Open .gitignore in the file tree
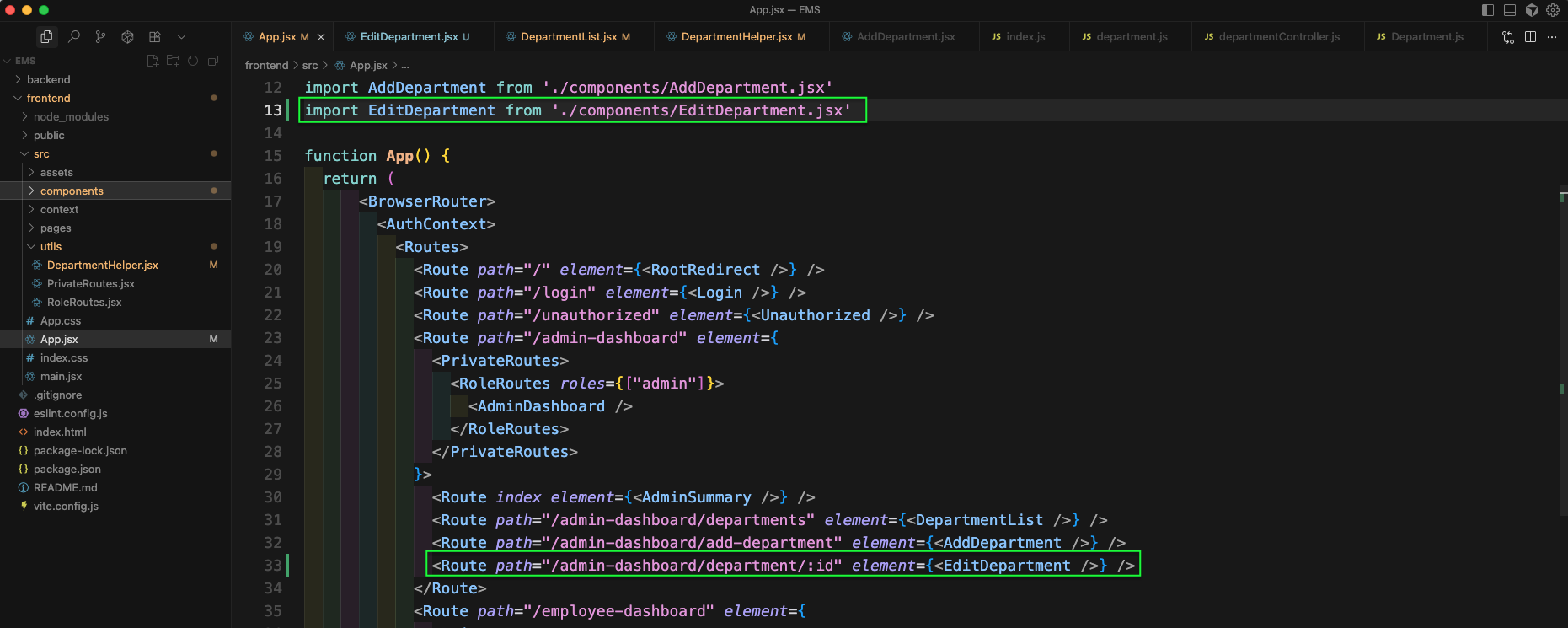This screenshot has width=1568, height=628. pos(115,395)
